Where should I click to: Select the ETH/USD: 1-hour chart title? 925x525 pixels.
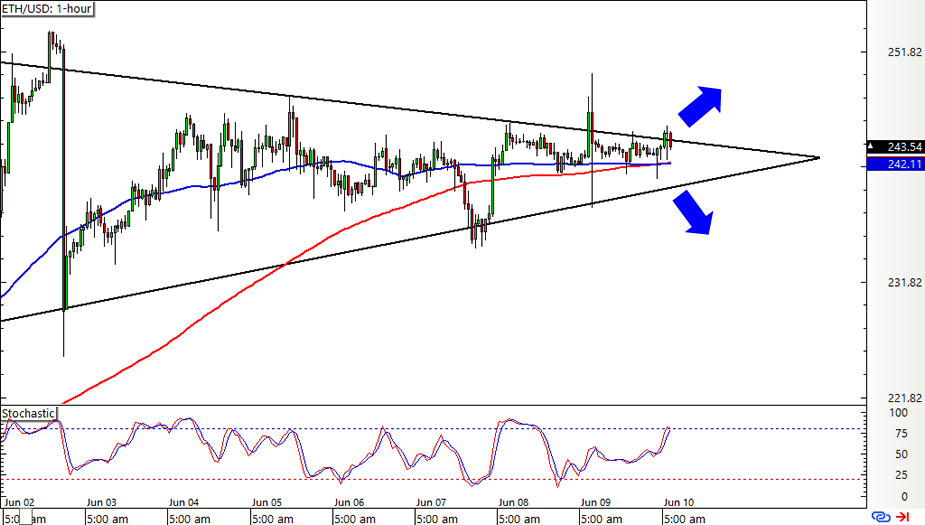point(47,9)
